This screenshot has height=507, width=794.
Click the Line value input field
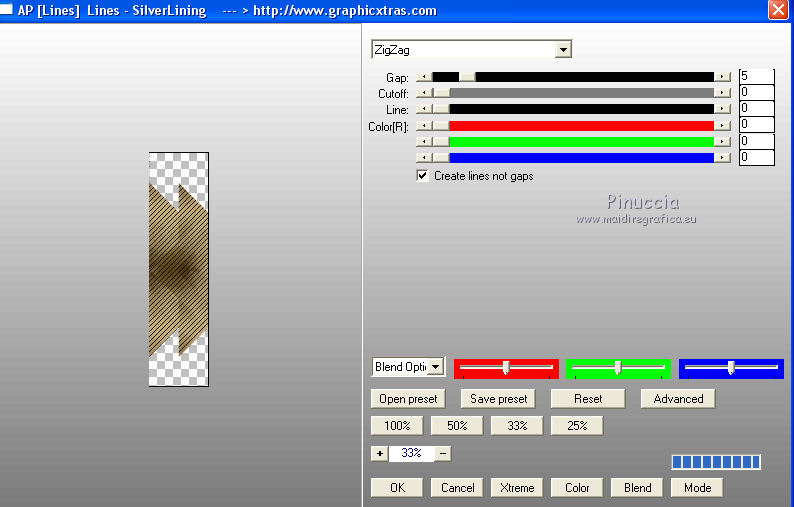click(x=757, y=108)
